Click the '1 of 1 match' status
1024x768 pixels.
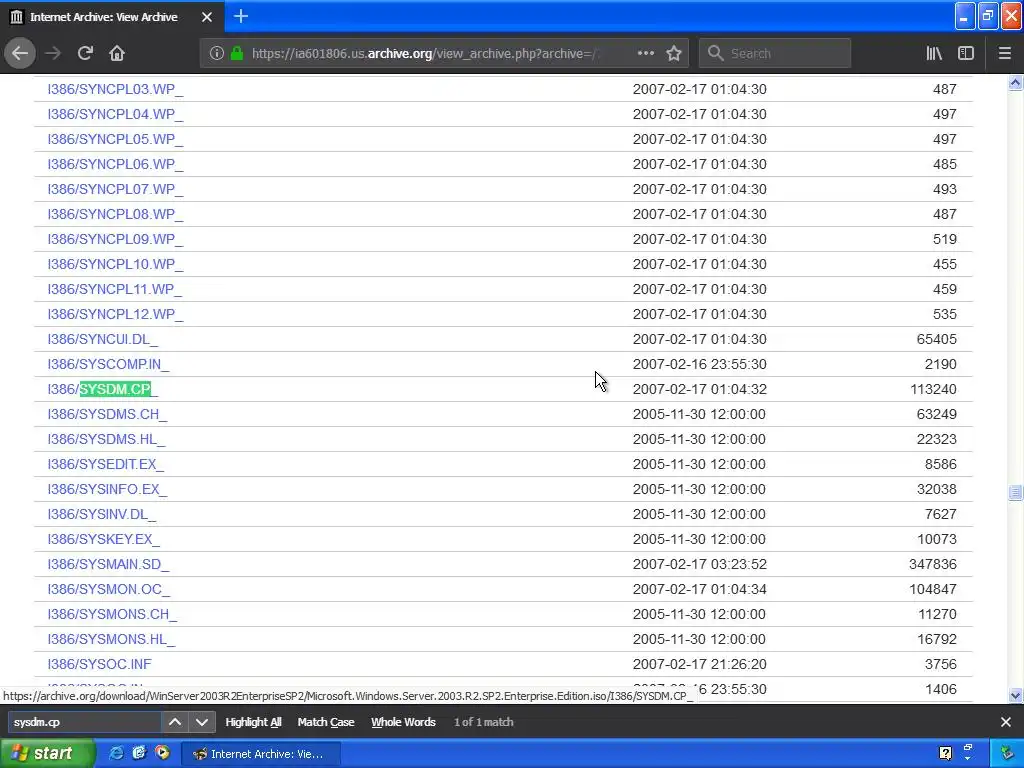point(483,722)
